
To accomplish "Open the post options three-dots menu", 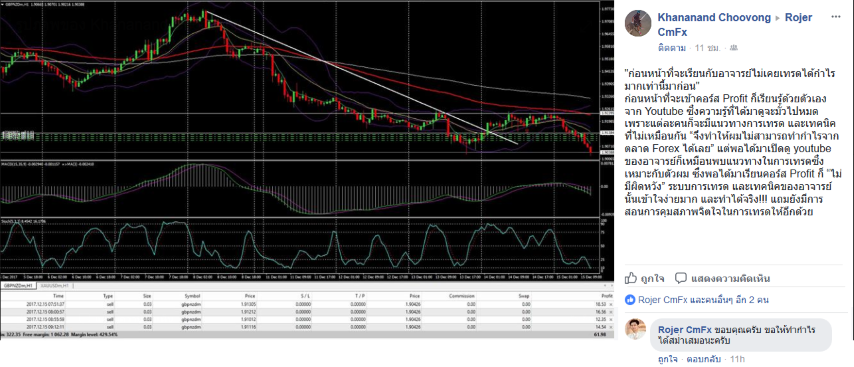I will coord(835,17).
